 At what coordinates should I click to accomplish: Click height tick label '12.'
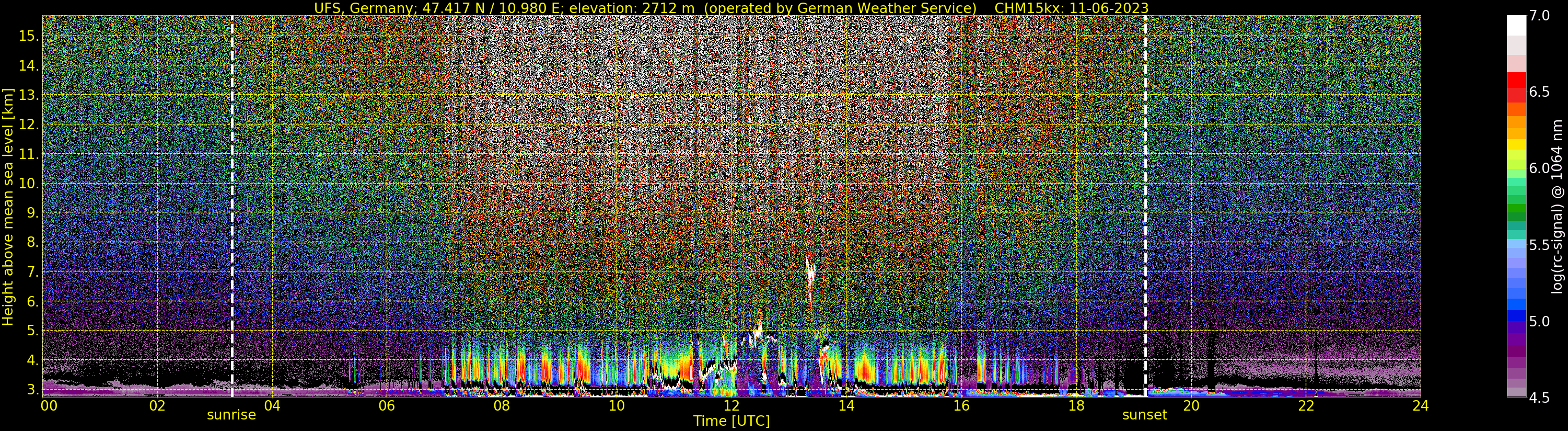(x=29, y=125)
